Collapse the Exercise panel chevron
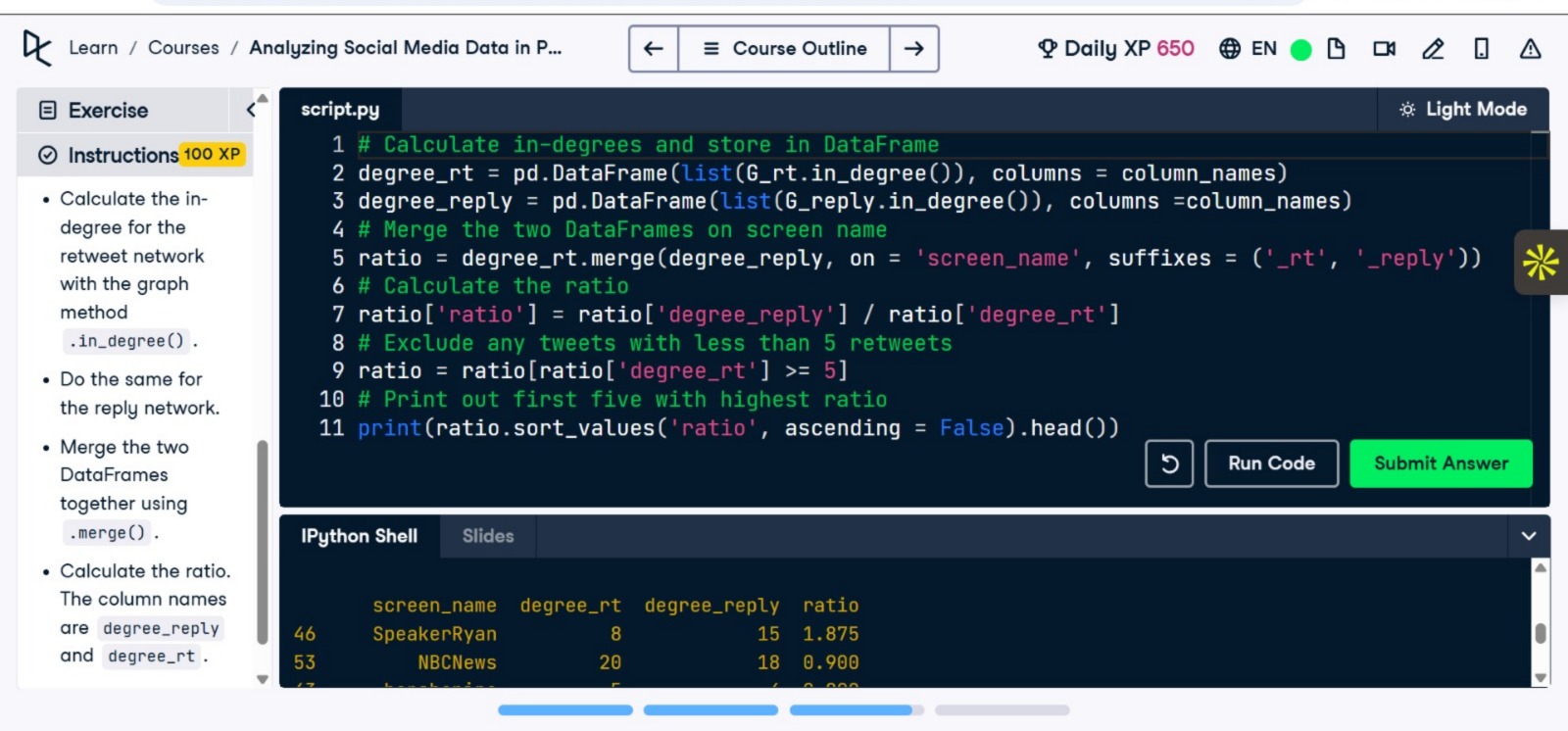Screen dimensions: 1568x731 tap(251, 110)
